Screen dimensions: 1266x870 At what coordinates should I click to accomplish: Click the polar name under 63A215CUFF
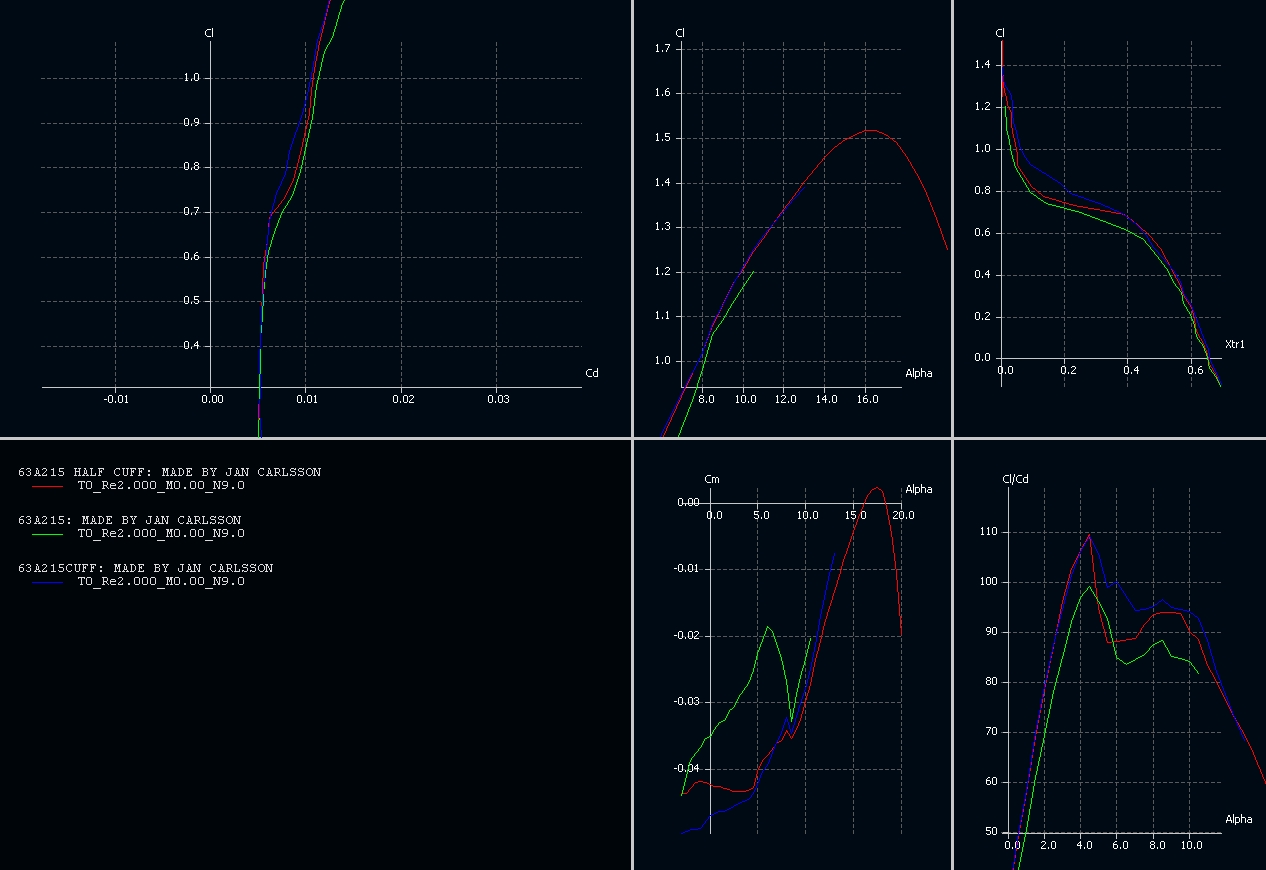click(160, 582)
